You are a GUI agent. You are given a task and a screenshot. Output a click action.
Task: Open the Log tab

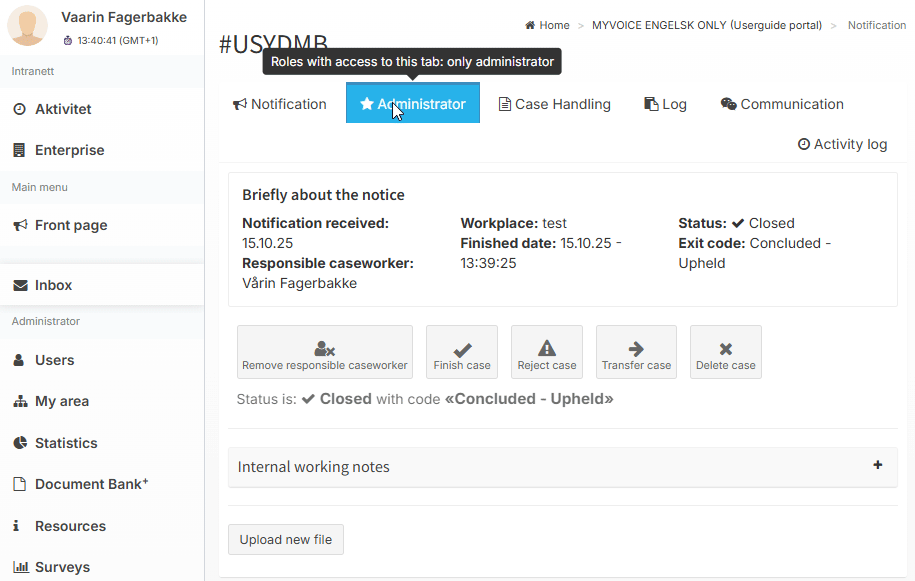[665, 104]
